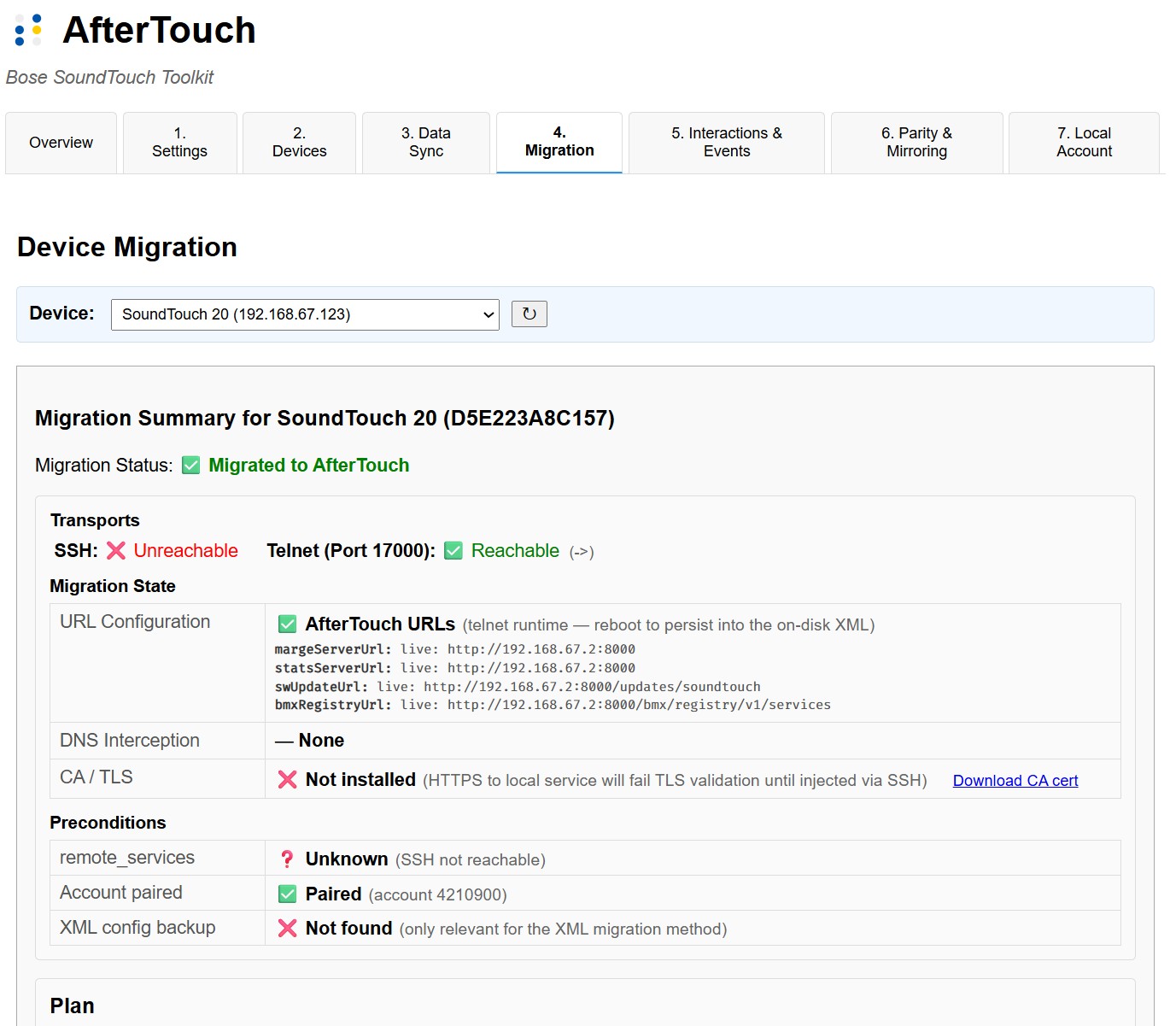1176x1026 pixels.
Task: Click the Preconditions section heading
Action: point(108,823)
